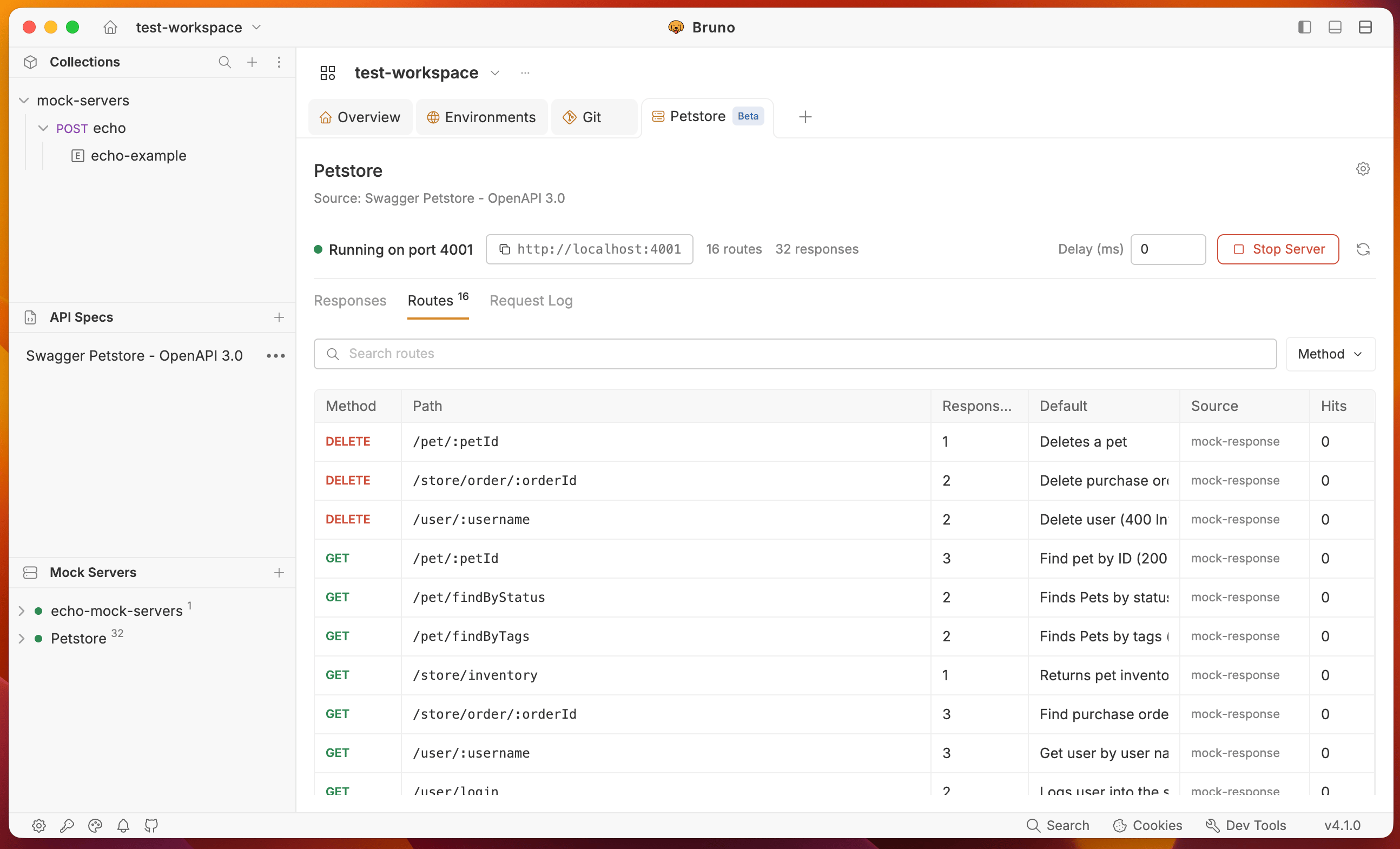
Task: Switch to the Git tab
Action: [595, 117]
